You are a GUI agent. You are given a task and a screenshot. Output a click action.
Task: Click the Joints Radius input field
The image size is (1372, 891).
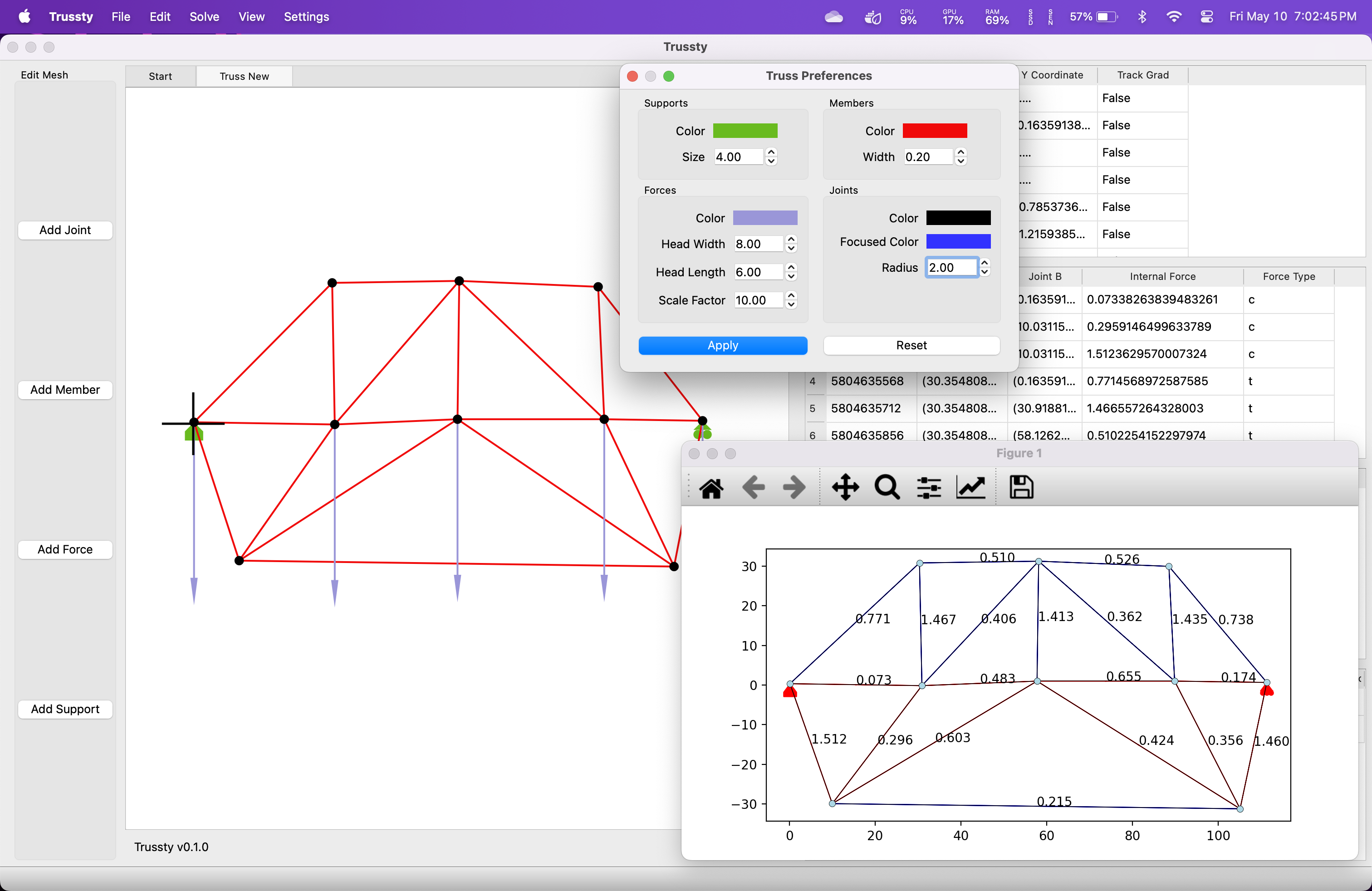[952, 267]
